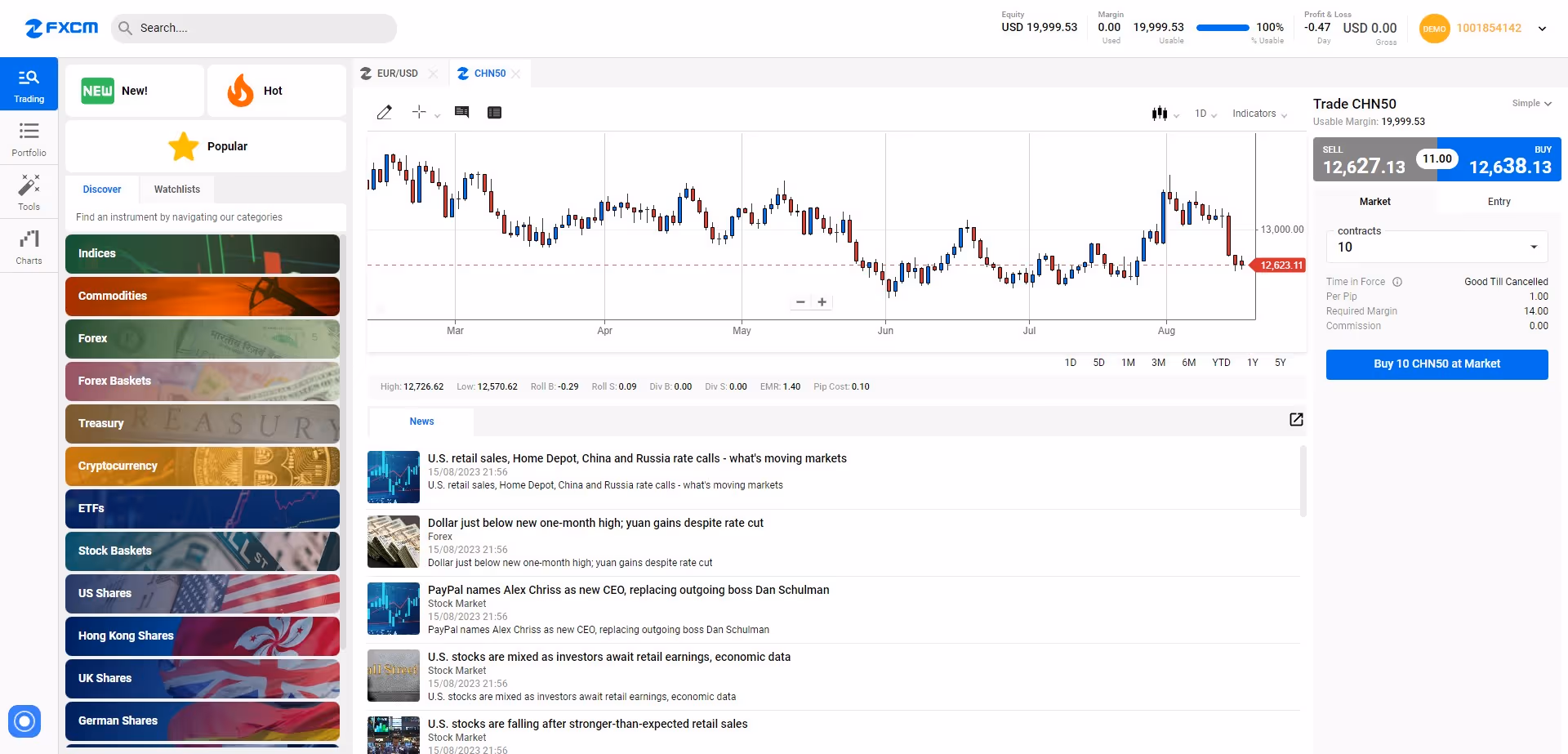
Task: Choose the Entry order tab
Action: (1499, 202)
